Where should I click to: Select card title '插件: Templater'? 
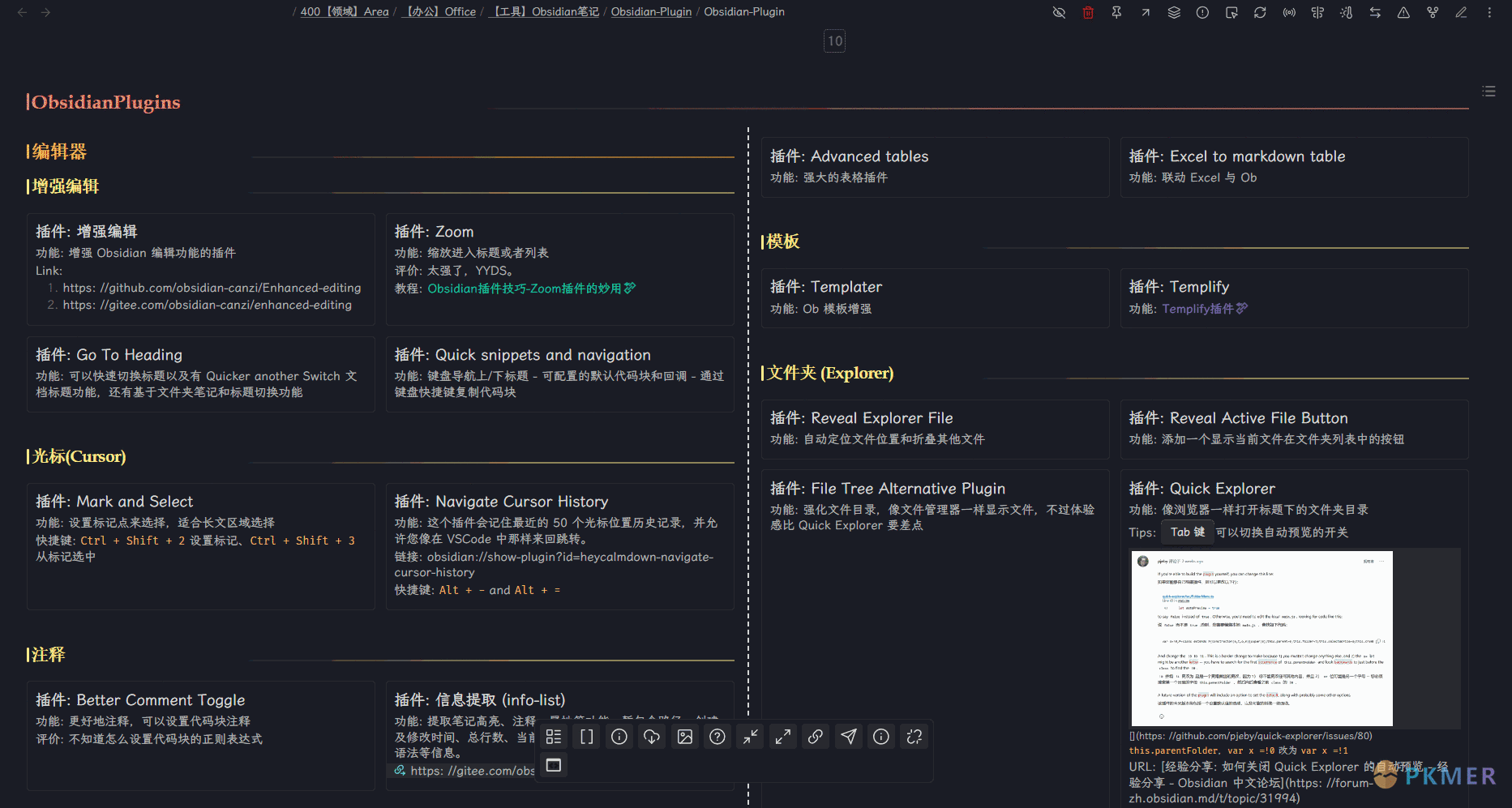[x=826, y=287]
